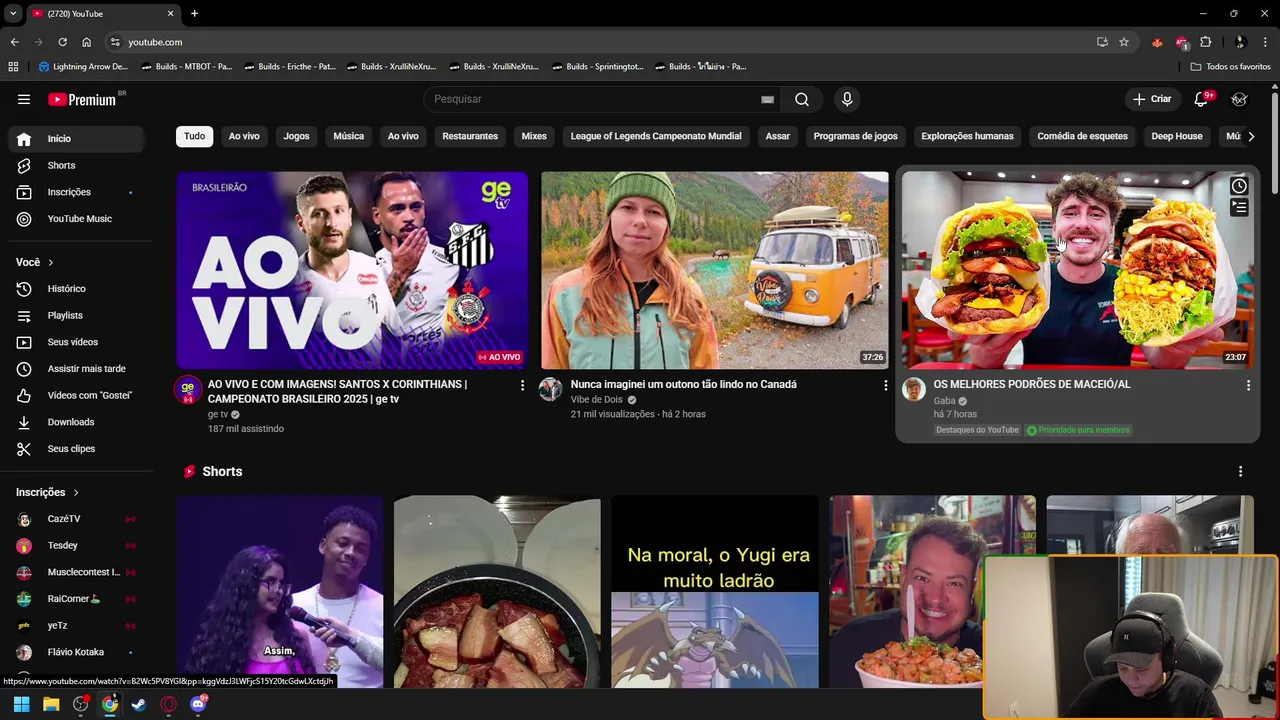
Task: Open the Tesdey subscription
Action: click(76, 546)
